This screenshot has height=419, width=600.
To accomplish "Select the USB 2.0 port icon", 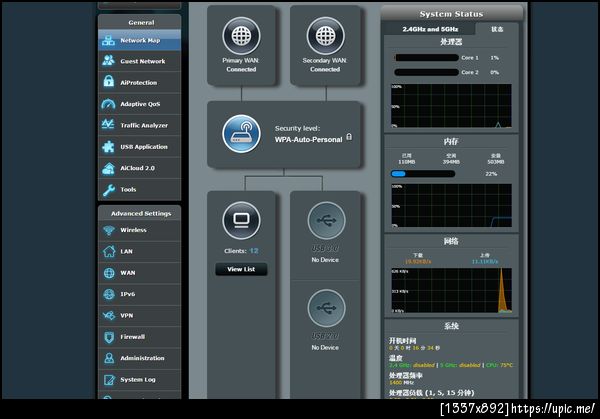I will tap(326, 308).
